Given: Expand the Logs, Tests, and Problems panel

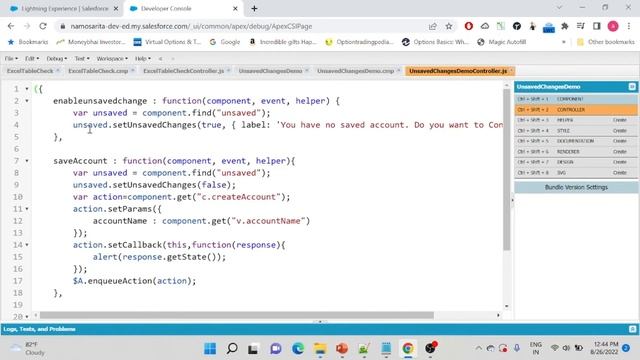Looking at the screenshot, I should (x=632, y=329).
